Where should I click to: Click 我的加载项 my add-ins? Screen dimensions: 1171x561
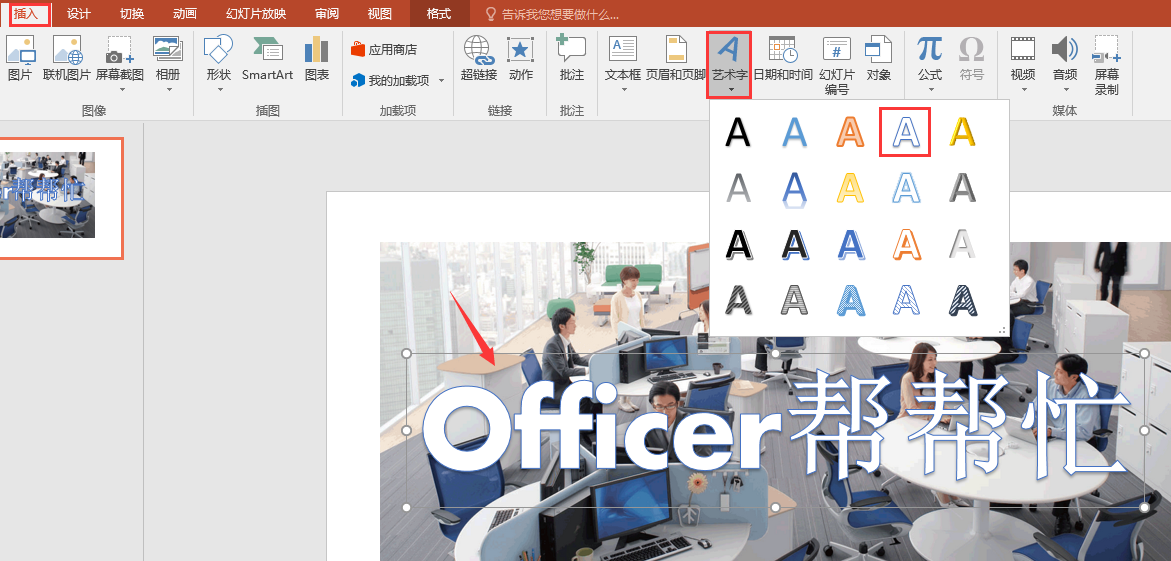tap(391, 80)
